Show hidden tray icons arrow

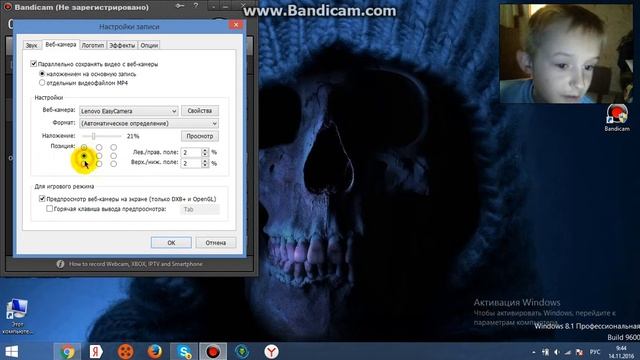(x=533, y=352)
